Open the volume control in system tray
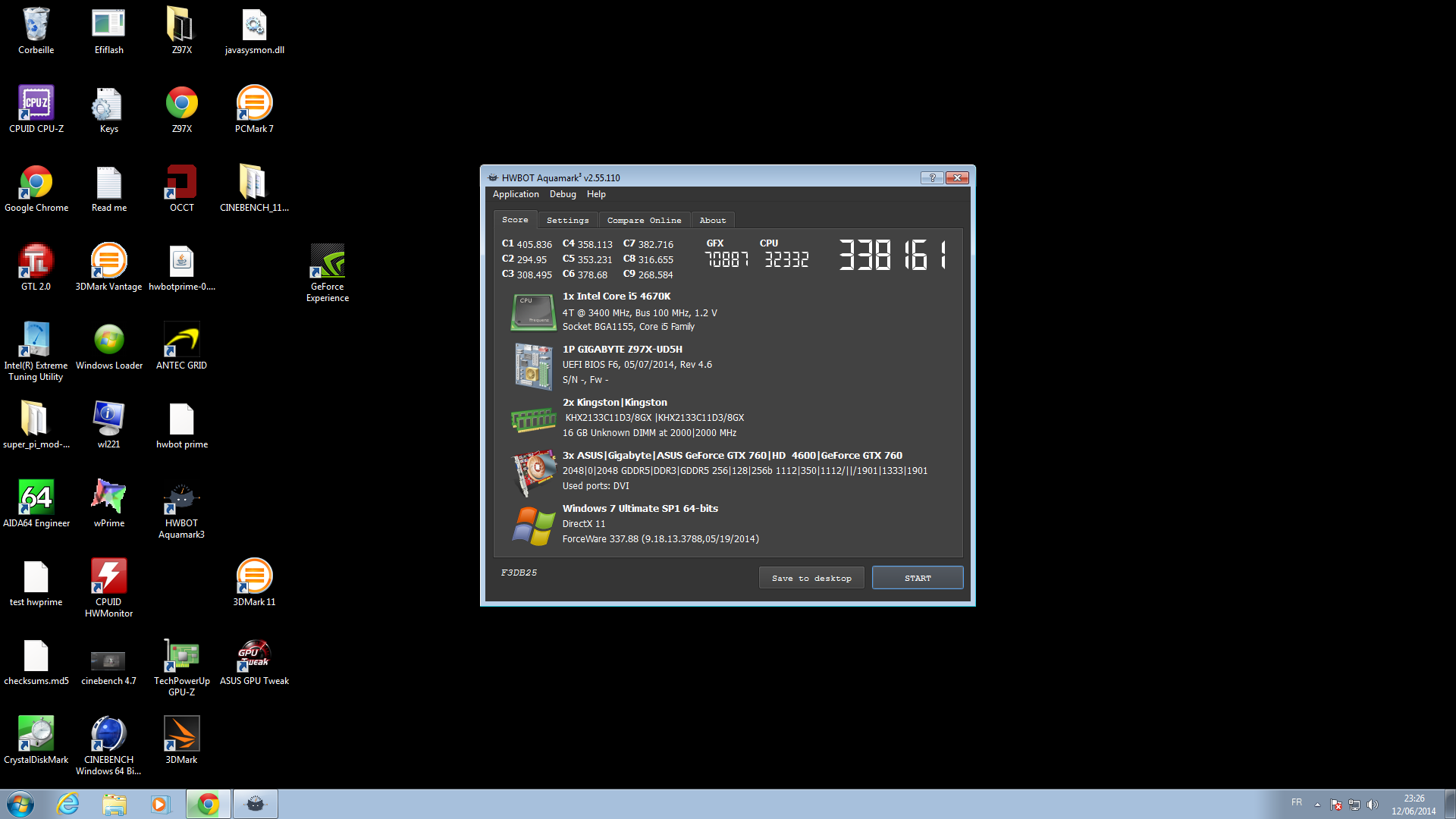The image size is (1456, 819). 1373,805
